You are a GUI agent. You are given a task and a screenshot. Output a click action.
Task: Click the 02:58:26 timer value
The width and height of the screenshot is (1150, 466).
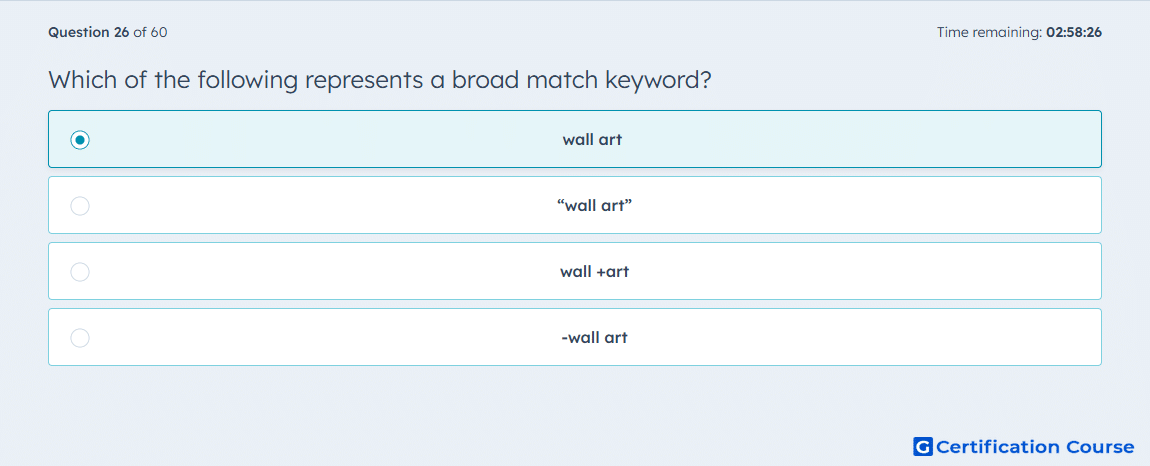pyautogui.click(x=1074, y=32)
